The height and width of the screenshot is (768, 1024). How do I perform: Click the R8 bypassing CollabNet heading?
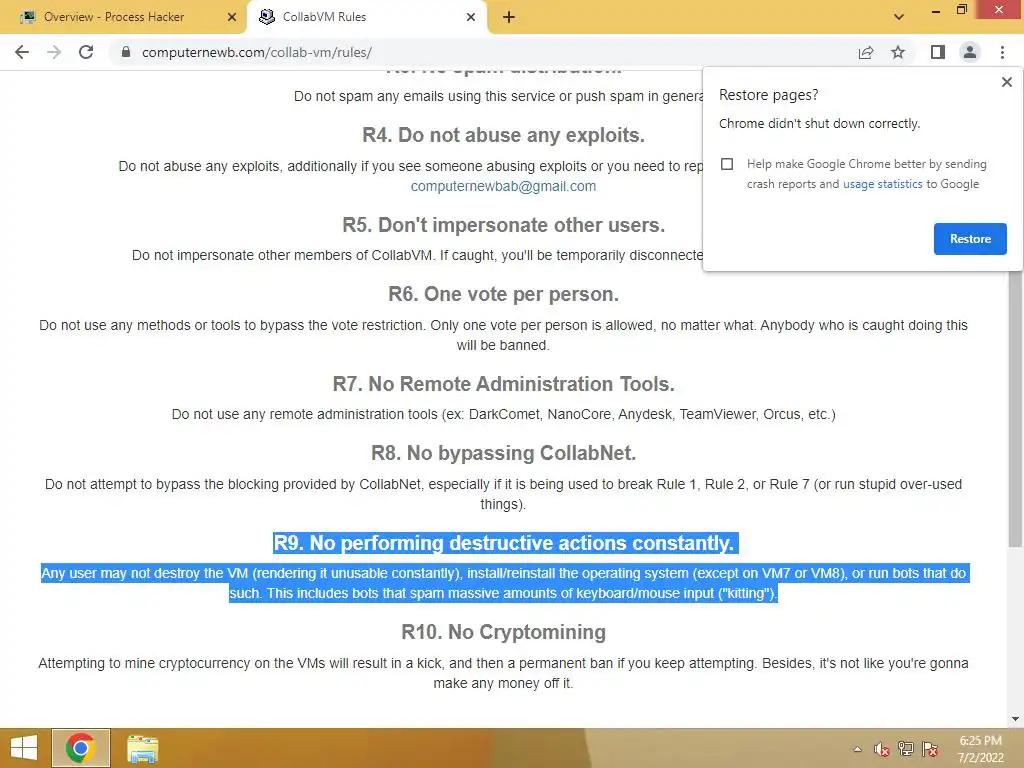(x=504, y=453)
